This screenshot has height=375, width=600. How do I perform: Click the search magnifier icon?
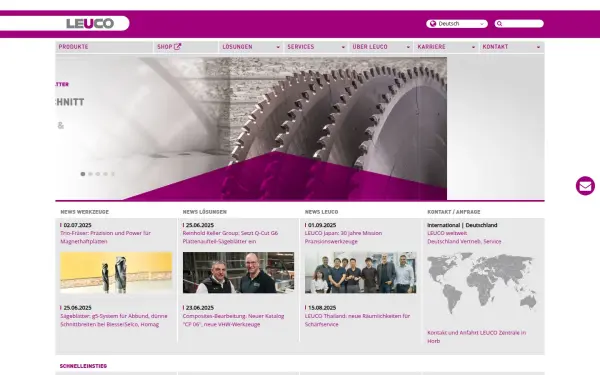(x=499, y=24)
